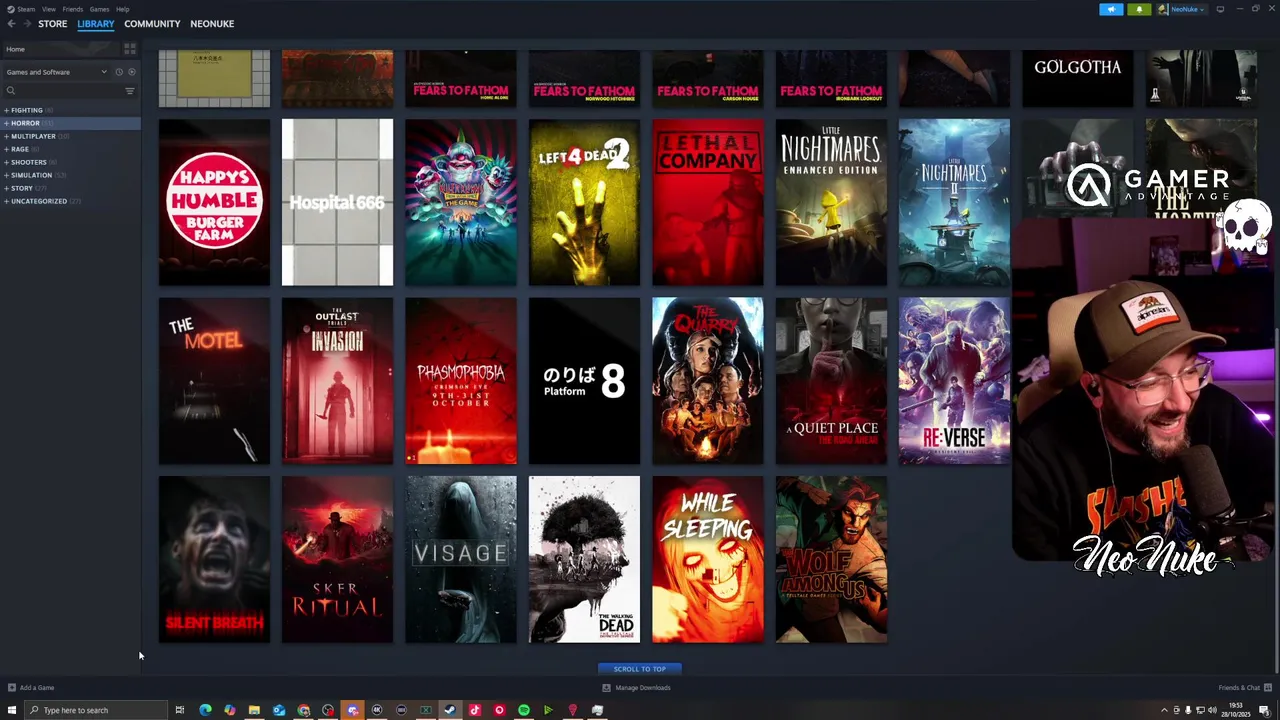Toggle ready to play filter icon
This screenshot has width=1280, height=720.
tap(131, 72)
